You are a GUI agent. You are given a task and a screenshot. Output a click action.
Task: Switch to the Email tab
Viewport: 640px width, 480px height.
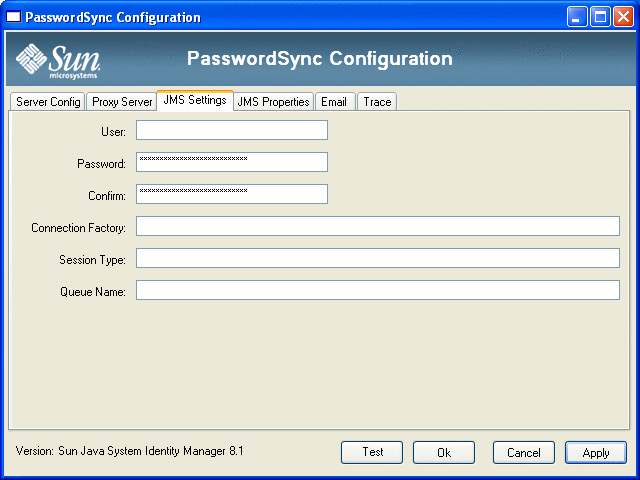click(335, 102)
